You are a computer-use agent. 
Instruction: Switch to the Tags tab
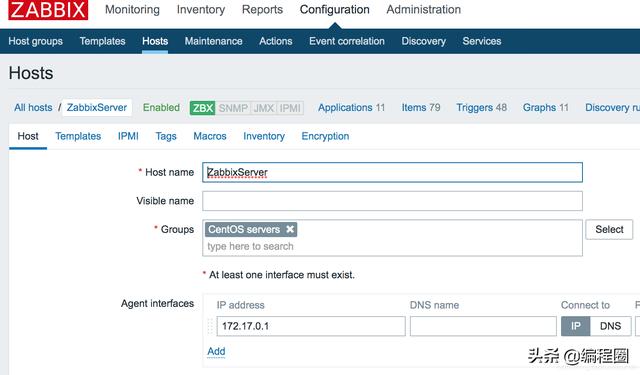(x=166, y=136)
